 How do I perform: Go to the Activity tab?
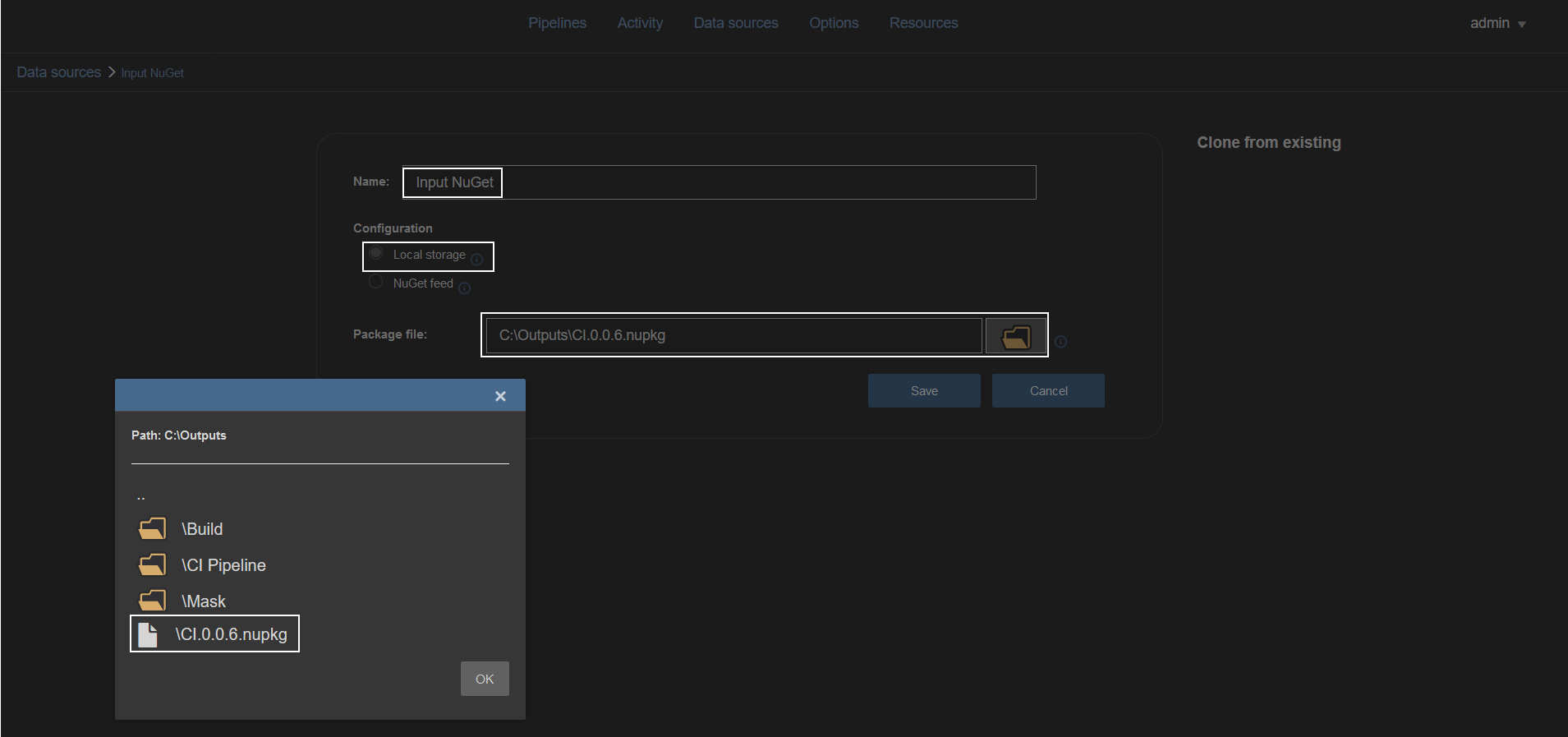point(640,23)
